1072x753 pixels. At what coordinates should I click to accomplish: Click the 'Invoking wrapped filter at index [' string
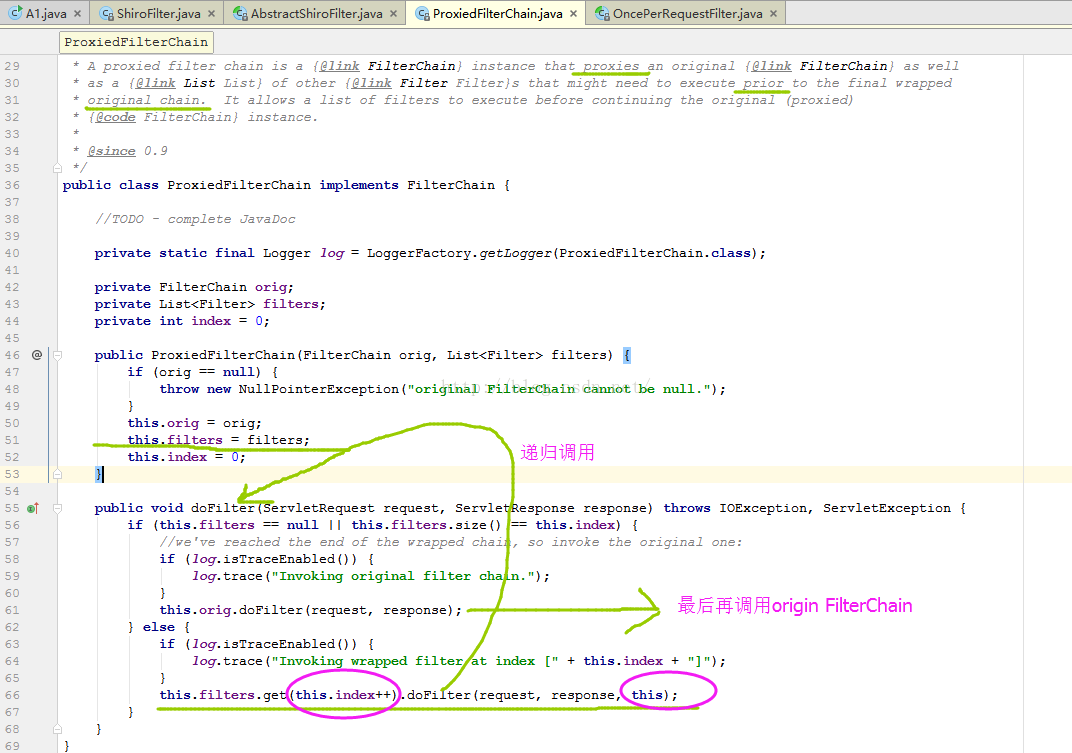pos(415,661)
